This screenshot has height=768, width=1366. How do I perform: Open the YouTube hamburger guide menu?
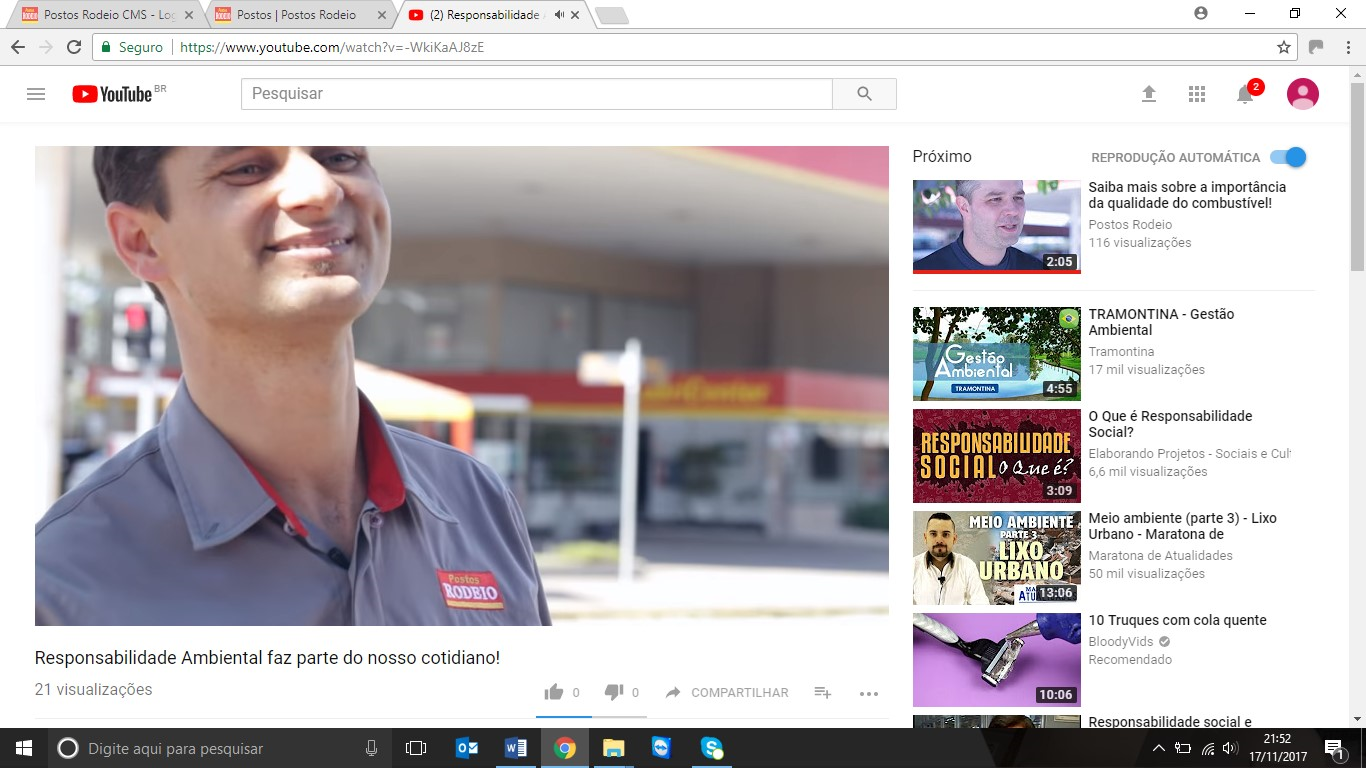36,94
